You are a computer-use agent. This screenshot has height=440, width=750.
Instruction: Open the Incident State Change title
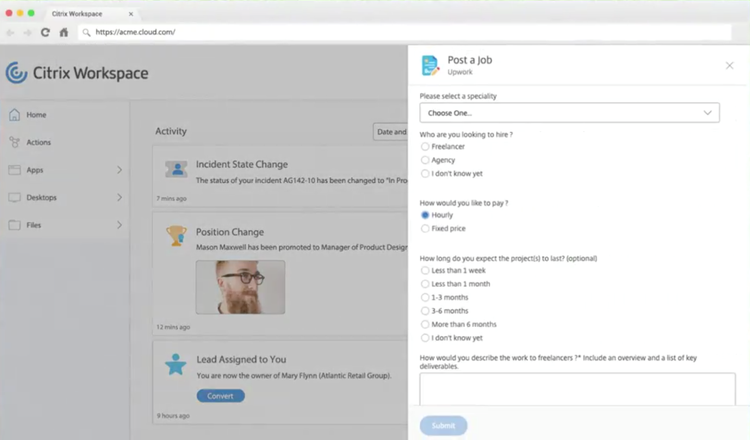point(242,164)
